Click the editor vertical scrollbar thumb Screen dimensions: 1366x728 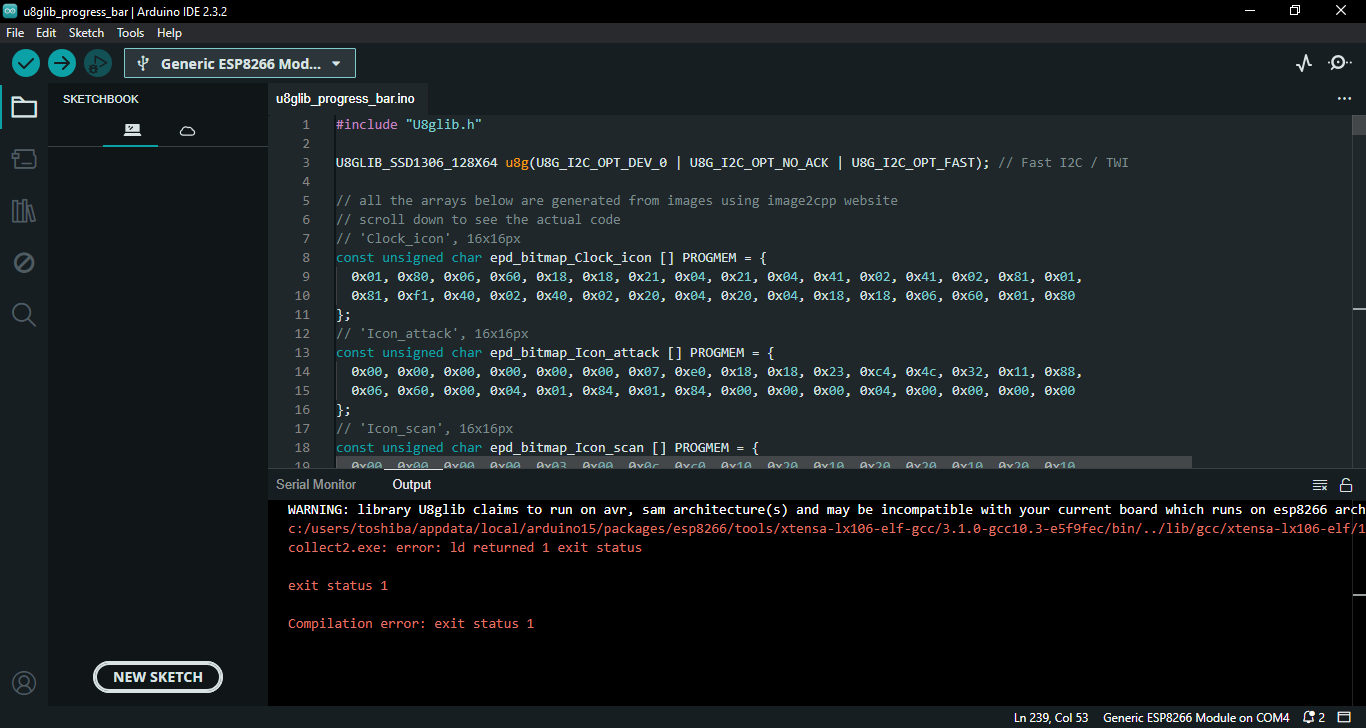click(x=1359, y=126)
